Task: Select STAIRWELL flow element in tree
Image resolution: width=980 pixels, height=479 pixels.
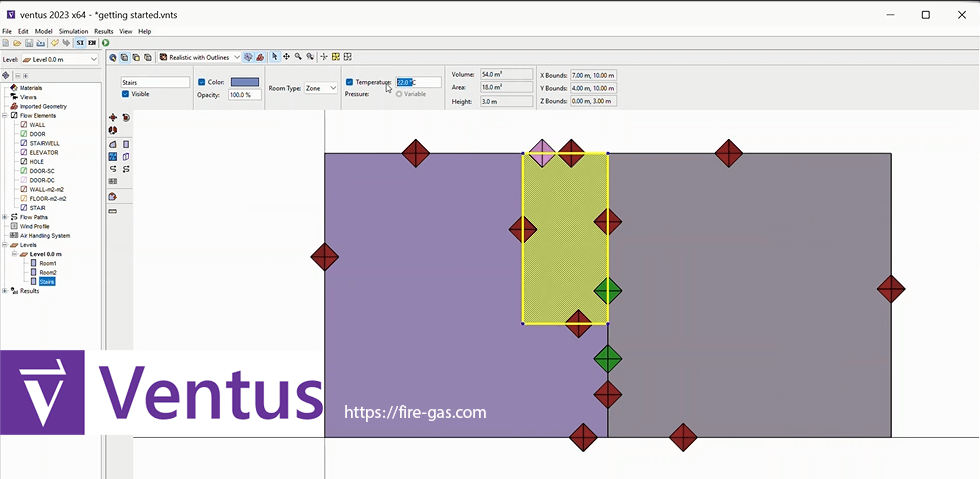Action: coord(44,143)
